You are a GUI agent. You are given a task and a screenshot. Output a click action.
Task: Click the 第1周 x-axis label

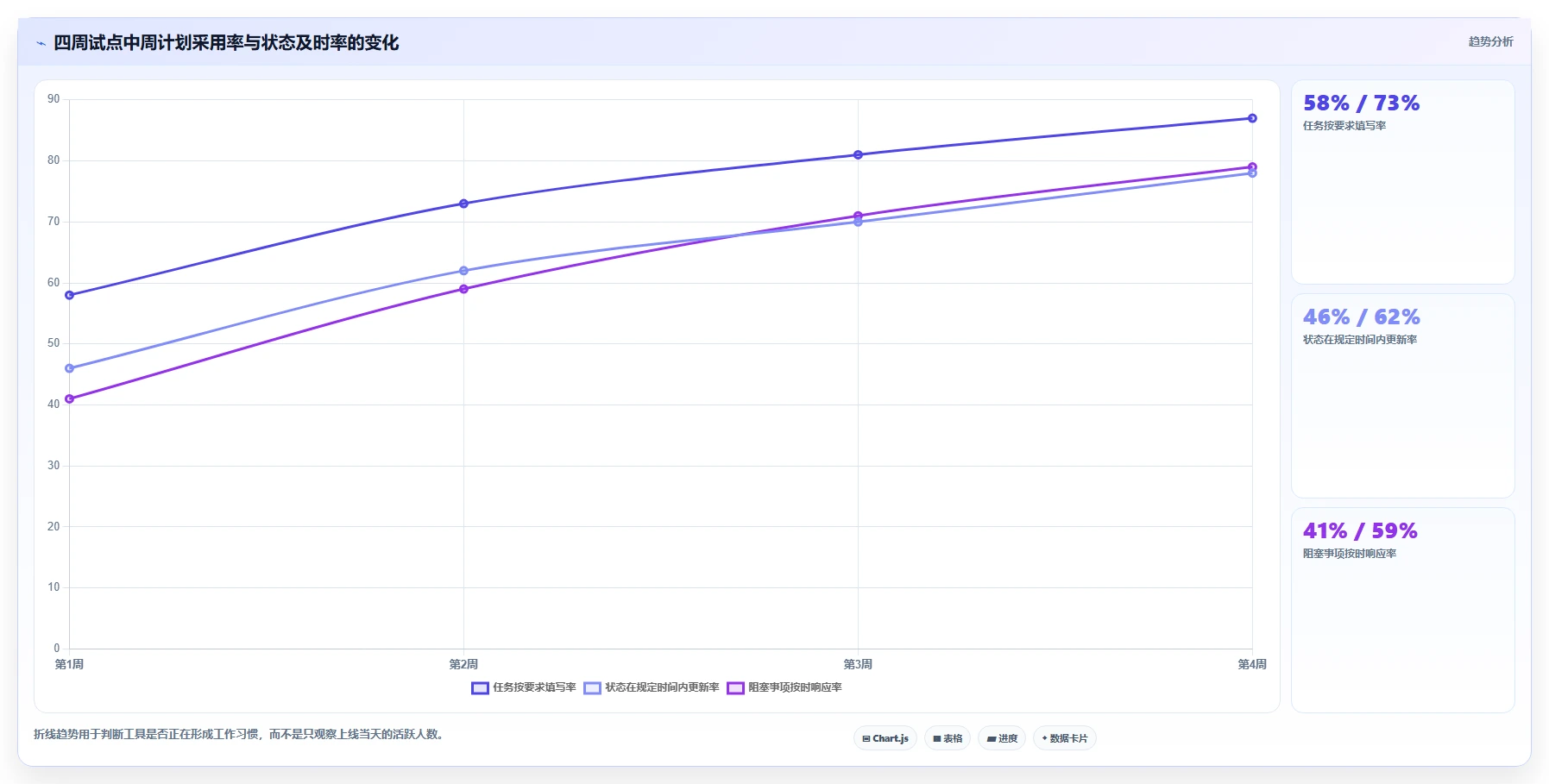tap(69, 664)
